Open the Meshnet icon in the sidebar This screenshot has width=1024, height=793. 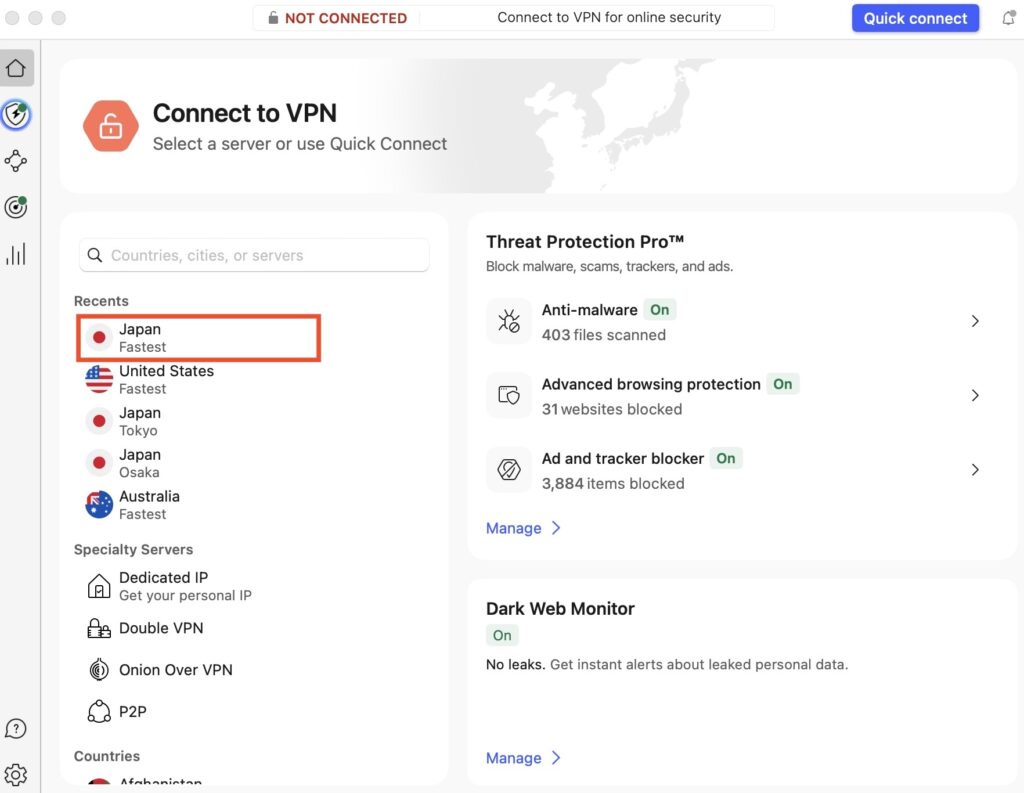pyautogui.click(x=16, y=161)
